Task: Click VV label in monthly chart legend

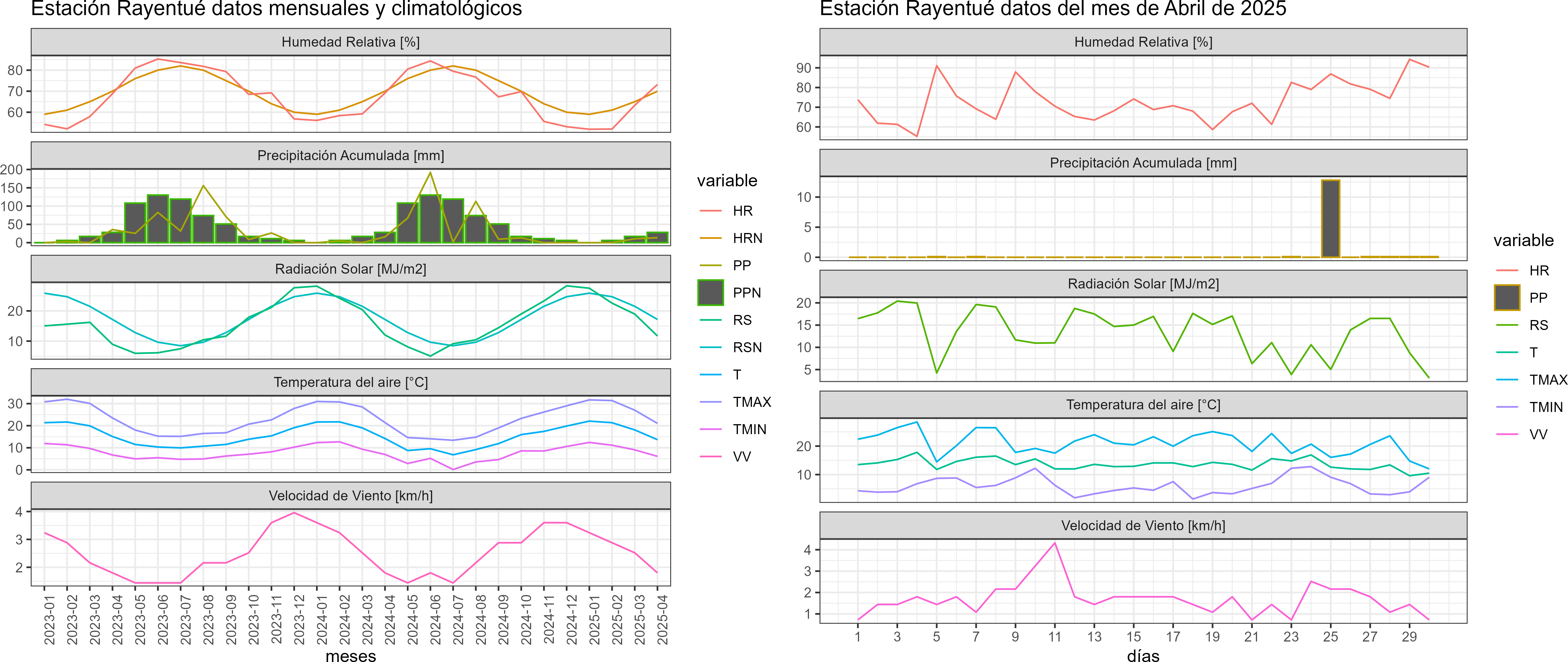Action: click(742, 457)
